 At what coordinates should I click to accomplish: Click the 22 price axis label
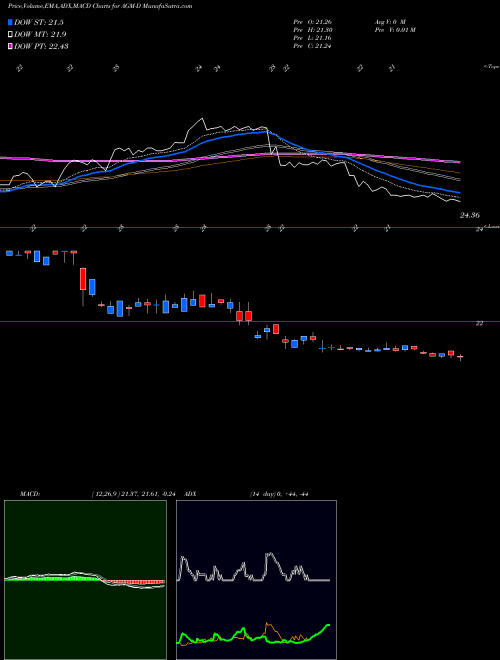coord(479,323)
